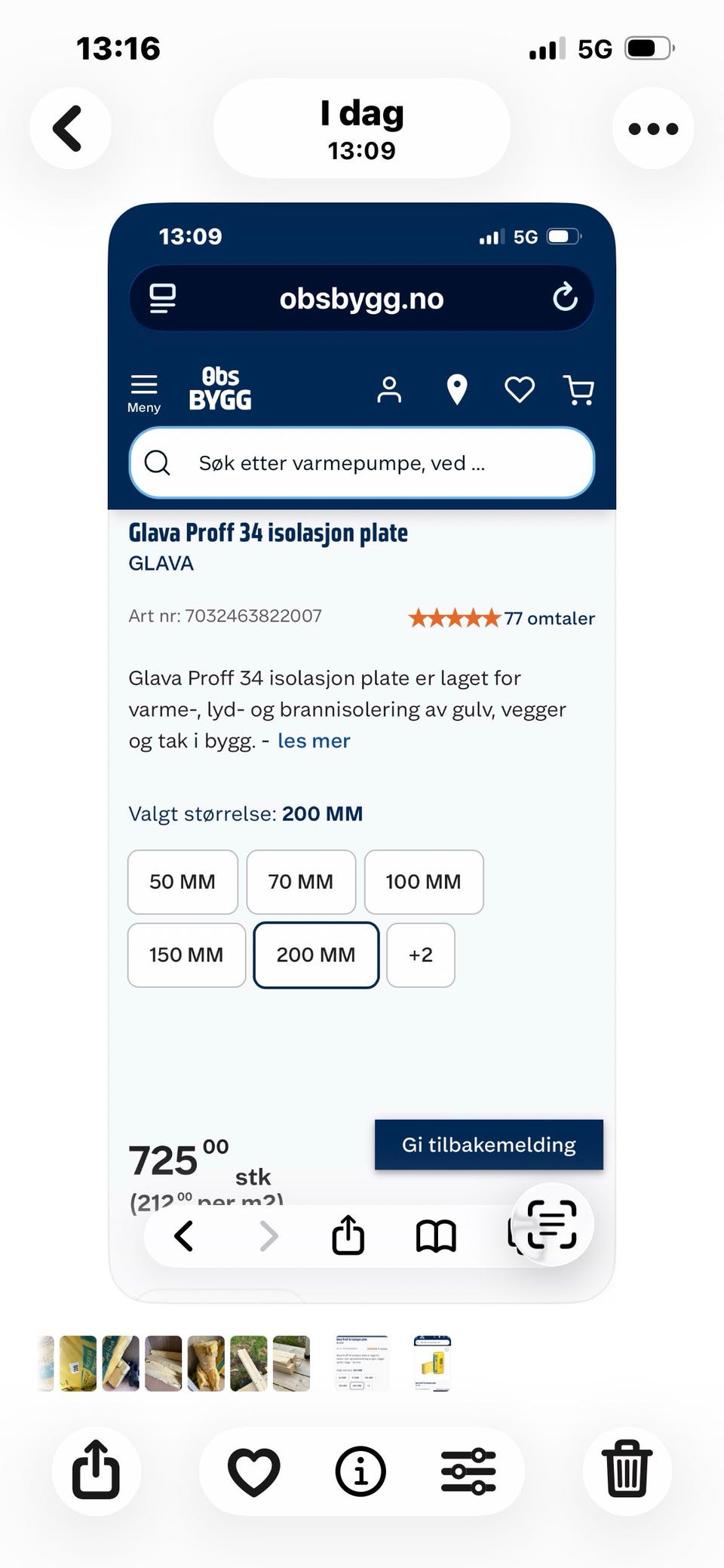Open the three-dots more options menu
724x1568 pixels.
click(x=653, y=128)
